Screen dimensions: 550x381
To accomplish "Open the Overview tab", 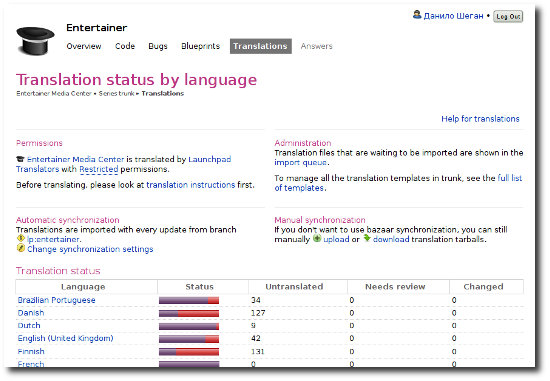I will point(84,46).
